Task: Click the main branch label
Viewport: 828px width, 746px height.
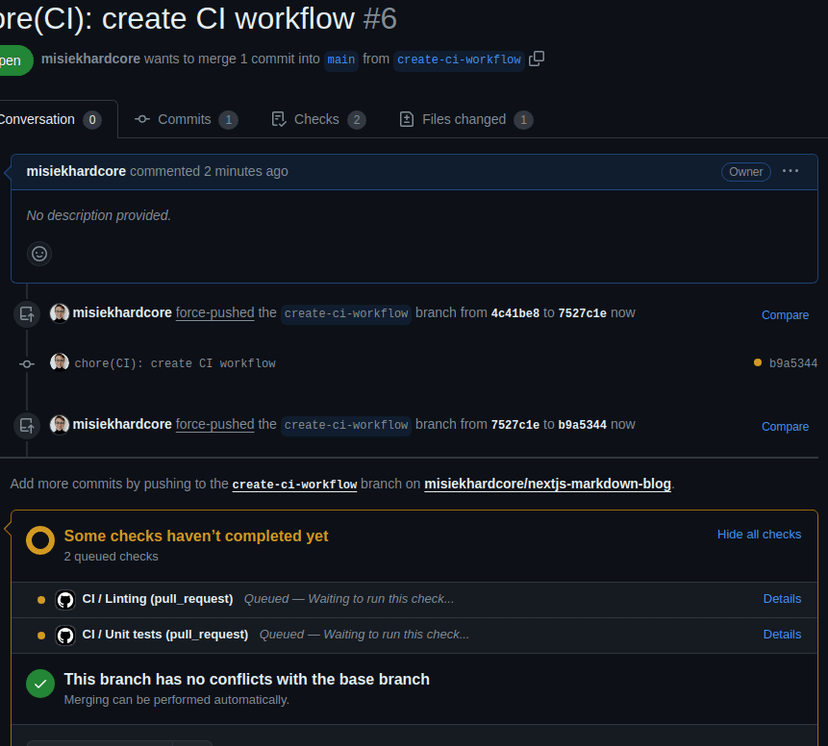Action: point(341,60)
